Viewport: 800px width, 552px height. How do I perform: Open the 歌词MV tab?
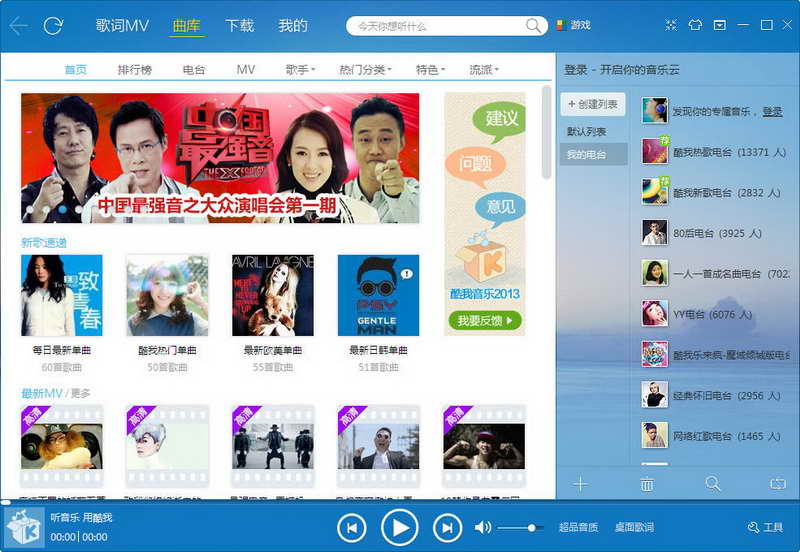tap(122, 26)
